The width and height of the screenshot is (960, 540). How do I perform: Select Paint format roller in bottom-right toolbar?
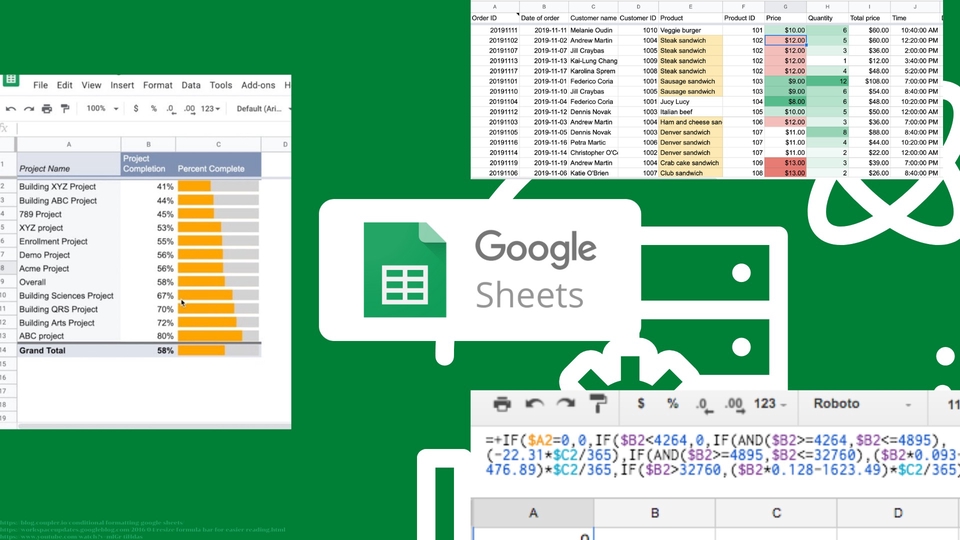[598, 404]
